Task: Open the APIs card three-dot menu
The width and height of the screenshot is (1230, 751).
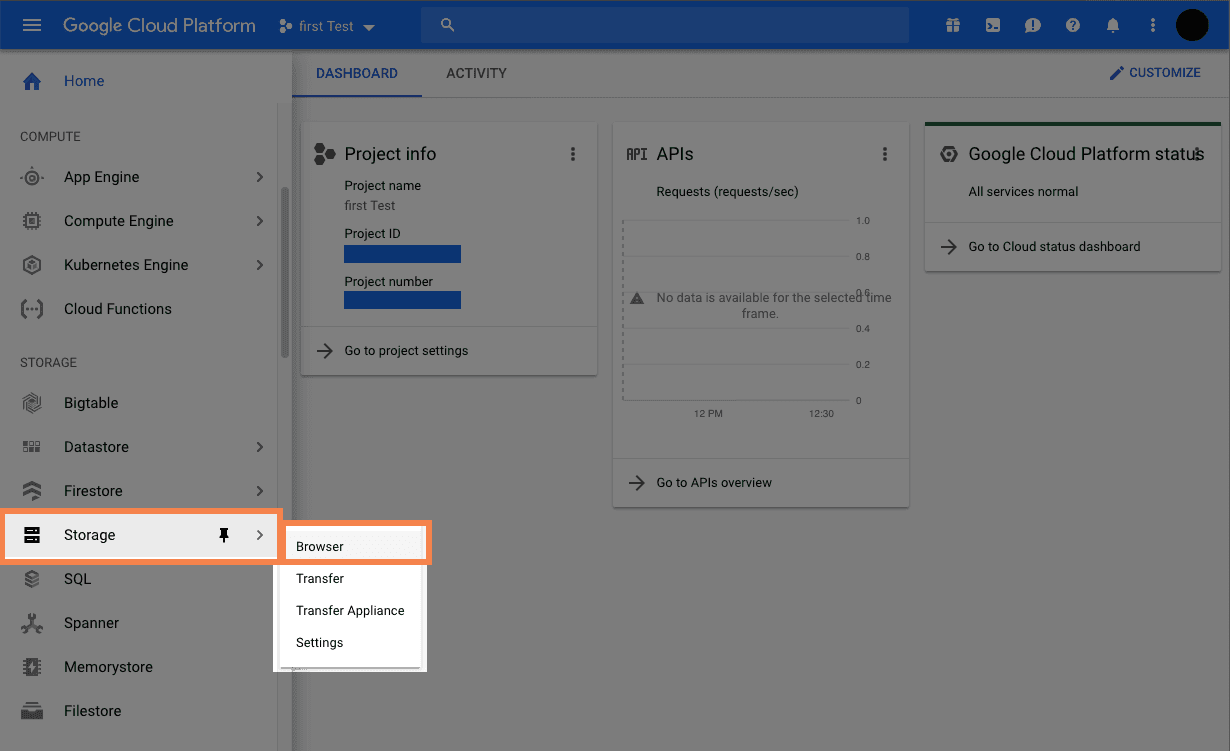Action: coord(885,154)
